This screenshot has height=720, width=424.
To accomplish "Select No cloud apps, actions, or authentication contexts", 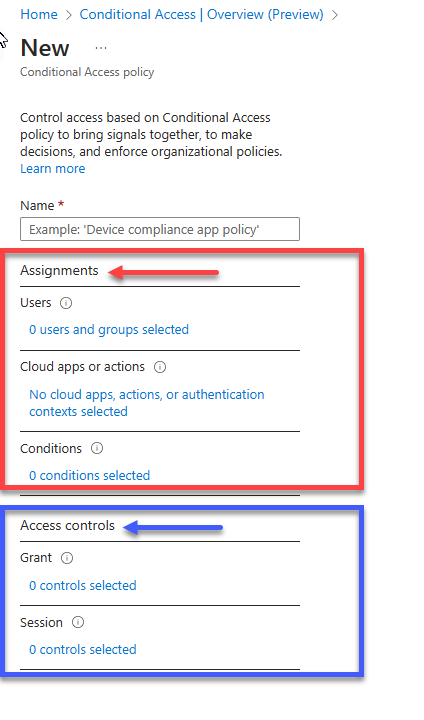I will coord(147,403).
